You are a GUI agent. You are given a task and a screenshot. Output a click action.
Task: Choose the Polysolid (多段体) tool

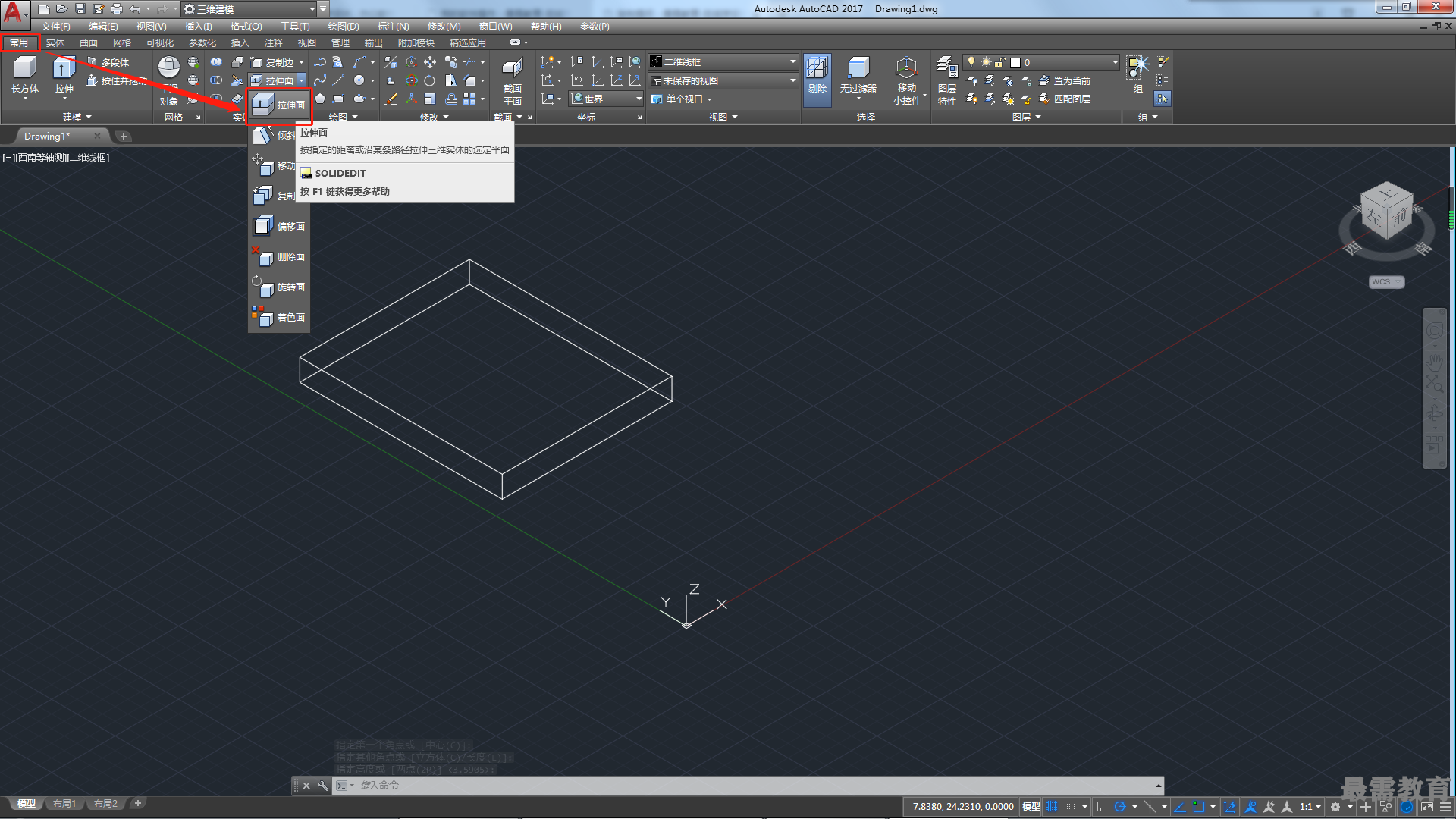tap(108, 62)
